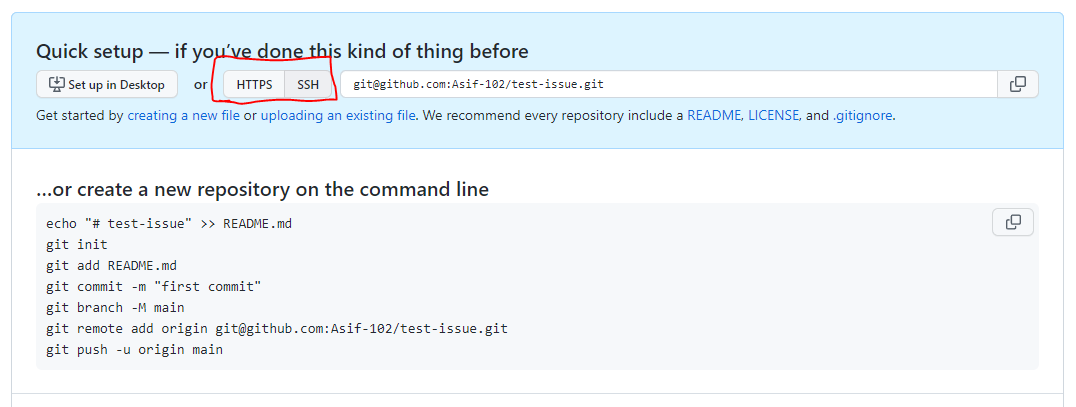Open the creating a new file link
1076x407 pixels.
(184, 116)
